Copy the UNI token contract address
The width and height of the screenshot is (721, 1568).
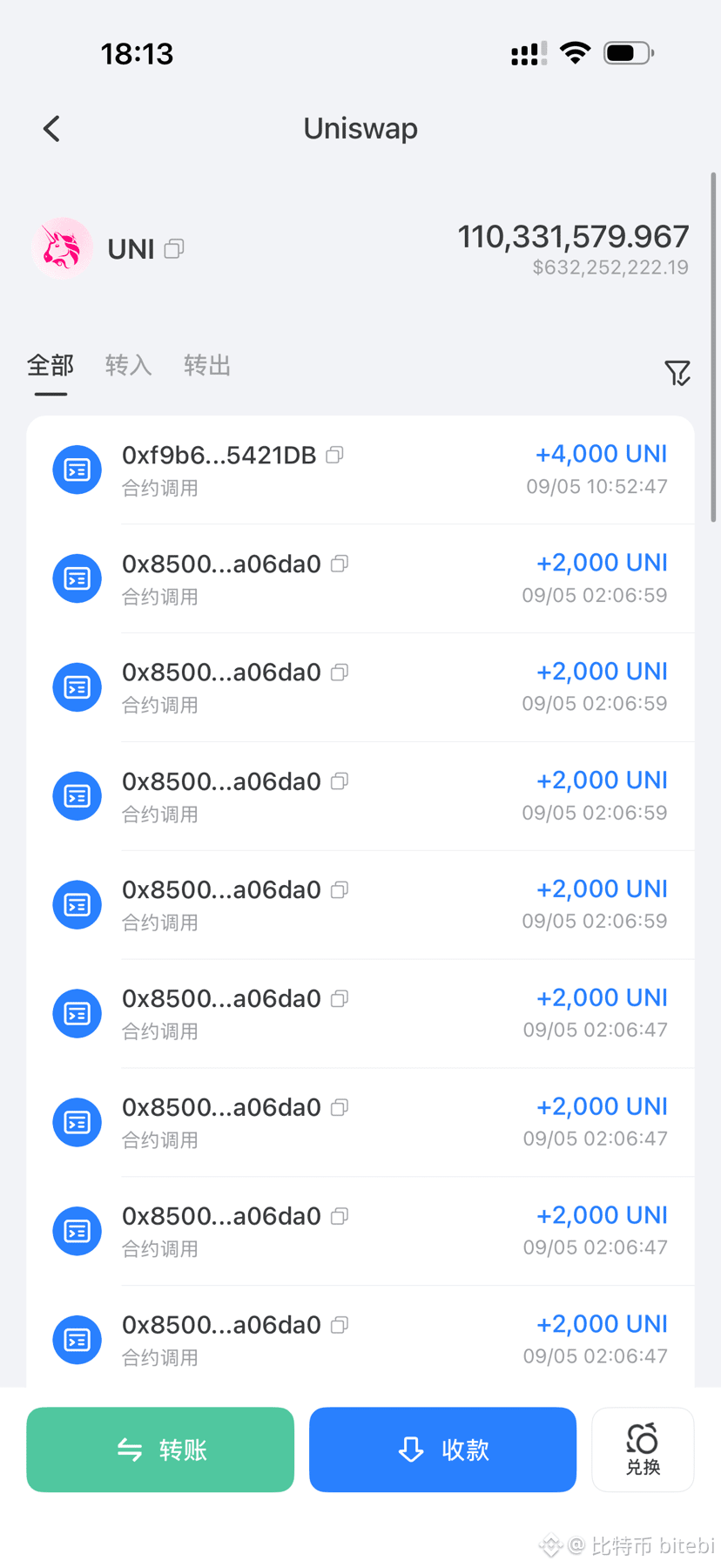point(174,249)
